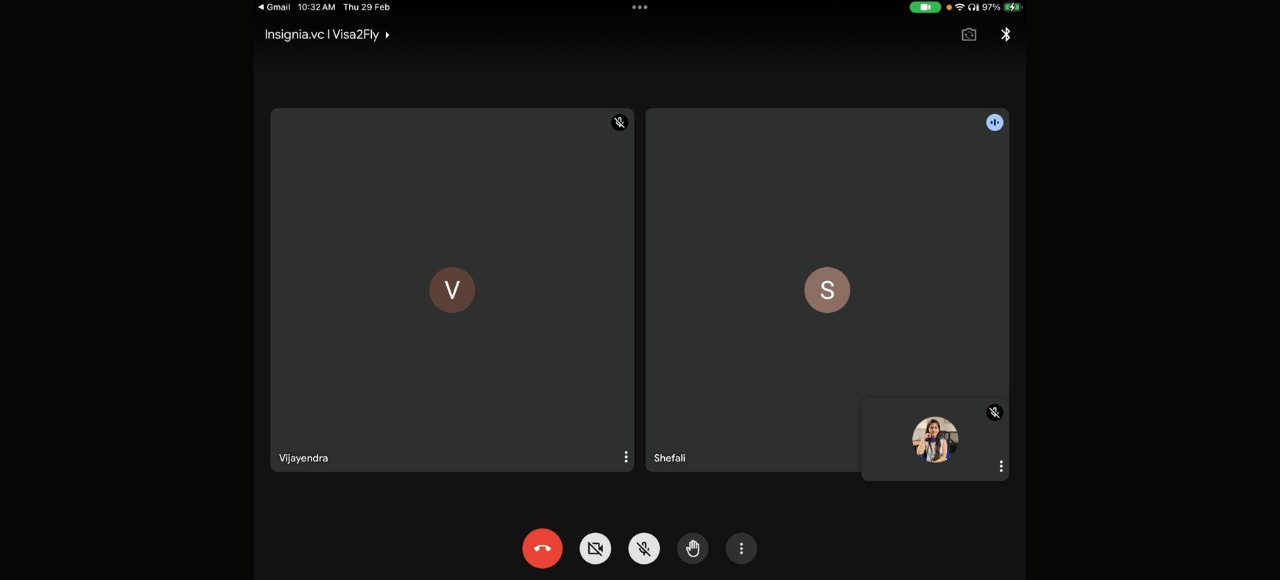This screenshot has width=1280, height=580.
Task: Raise your hand in the meeting
Action: (x=692, y=548)
